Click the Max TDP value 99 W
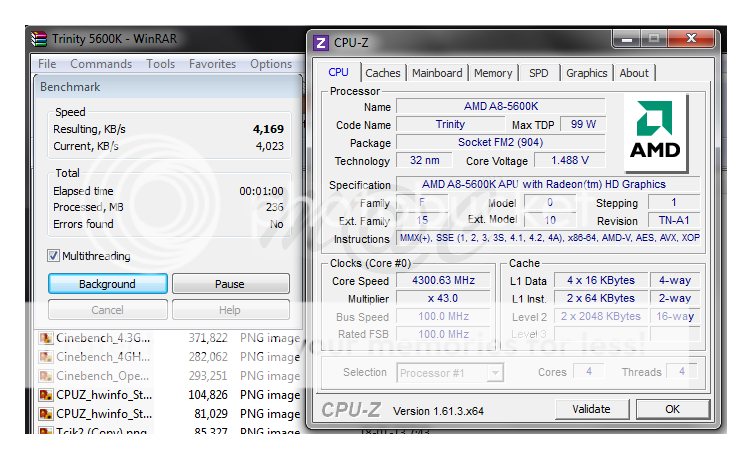 click(x=583, y=124)
